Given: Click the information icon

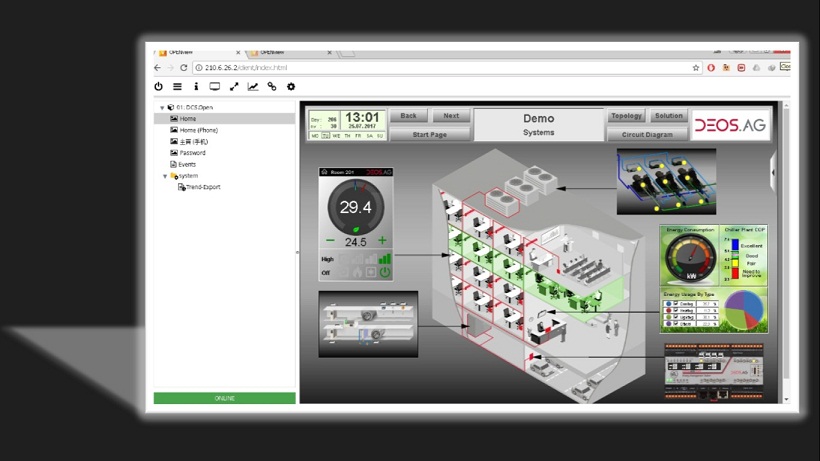Looking at the screenshot, I should coord(196,87).
